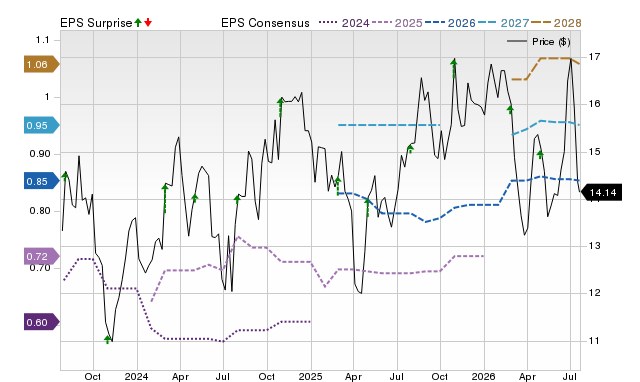The width and height of the screenshot is (640, 382).
Task: Click the 2027 EPS Consensus legend entry
Action: coord(503,23)
